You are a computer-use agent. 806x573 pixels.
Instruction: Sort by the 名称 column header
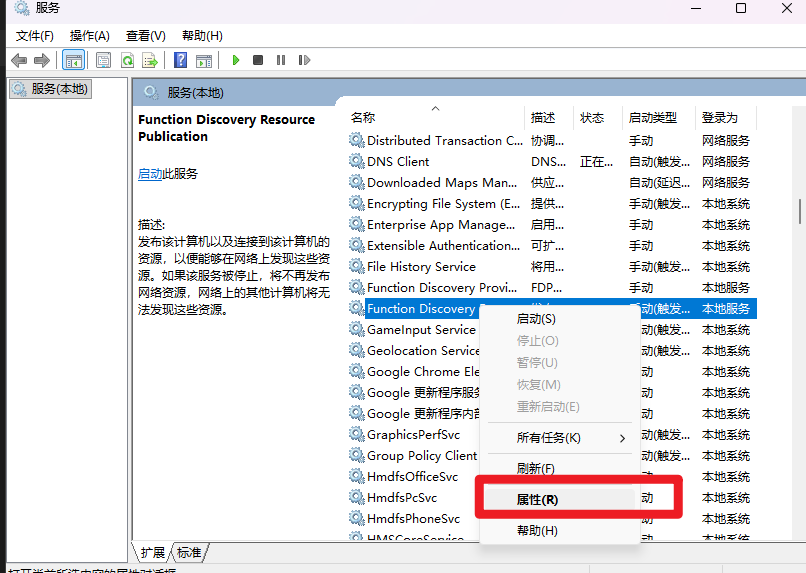tap(363, 117)
